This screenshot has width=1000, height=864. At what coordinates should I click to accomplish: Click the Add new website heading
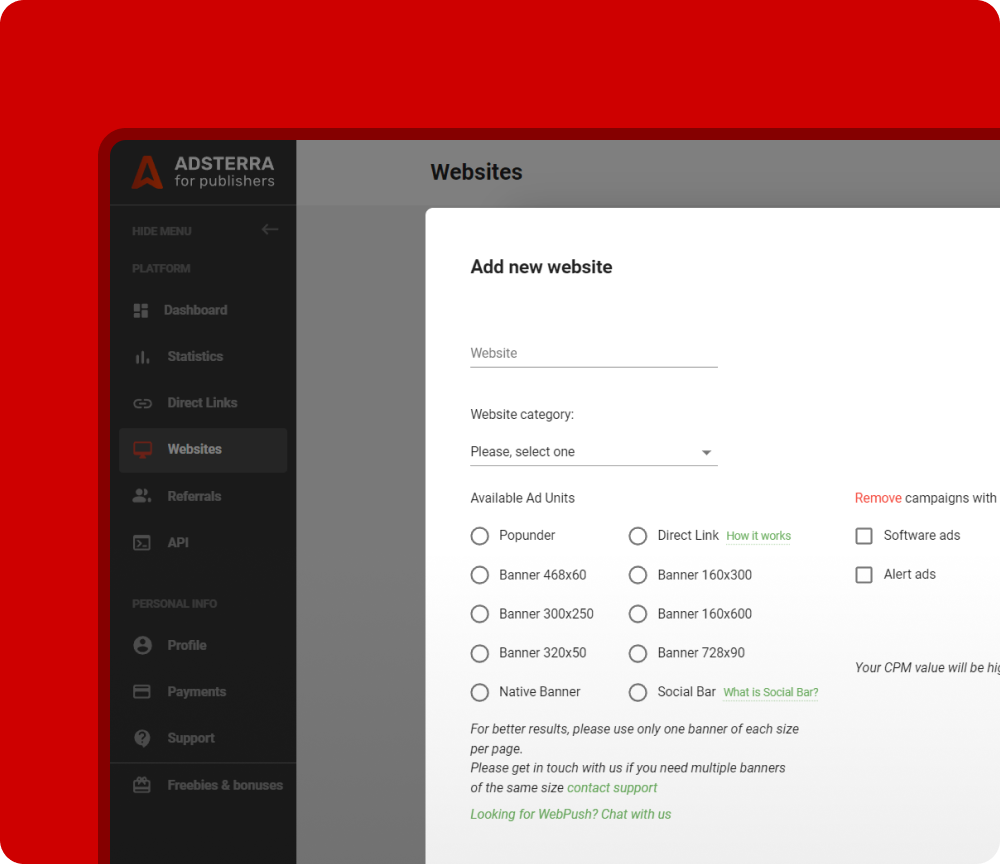tap(541, 267)
